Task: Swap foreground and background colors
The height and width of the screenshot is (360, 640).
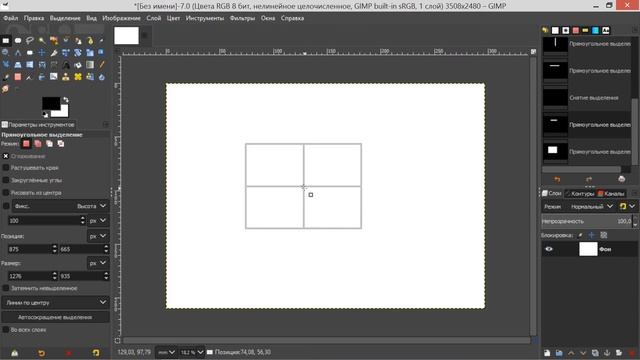Action: point(66,100)
